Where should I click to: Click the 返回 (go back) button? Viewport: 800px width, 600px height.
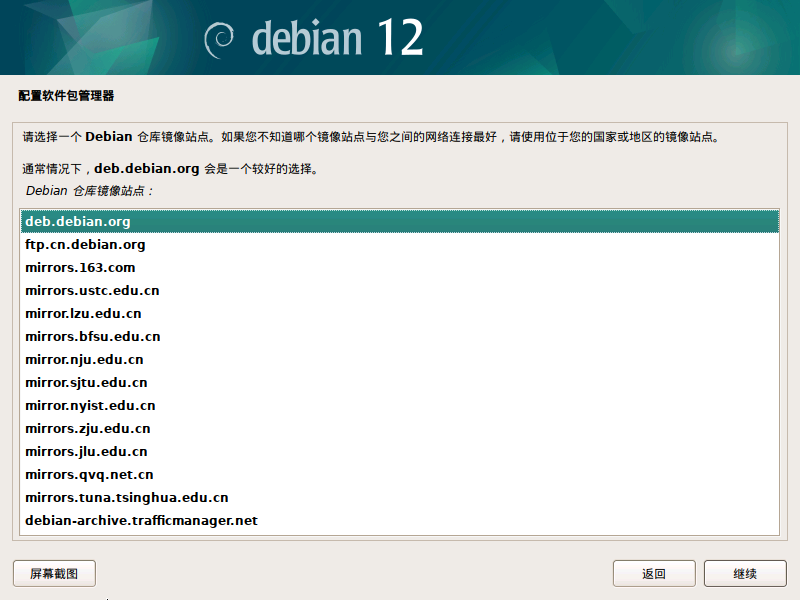click(654, 573)
